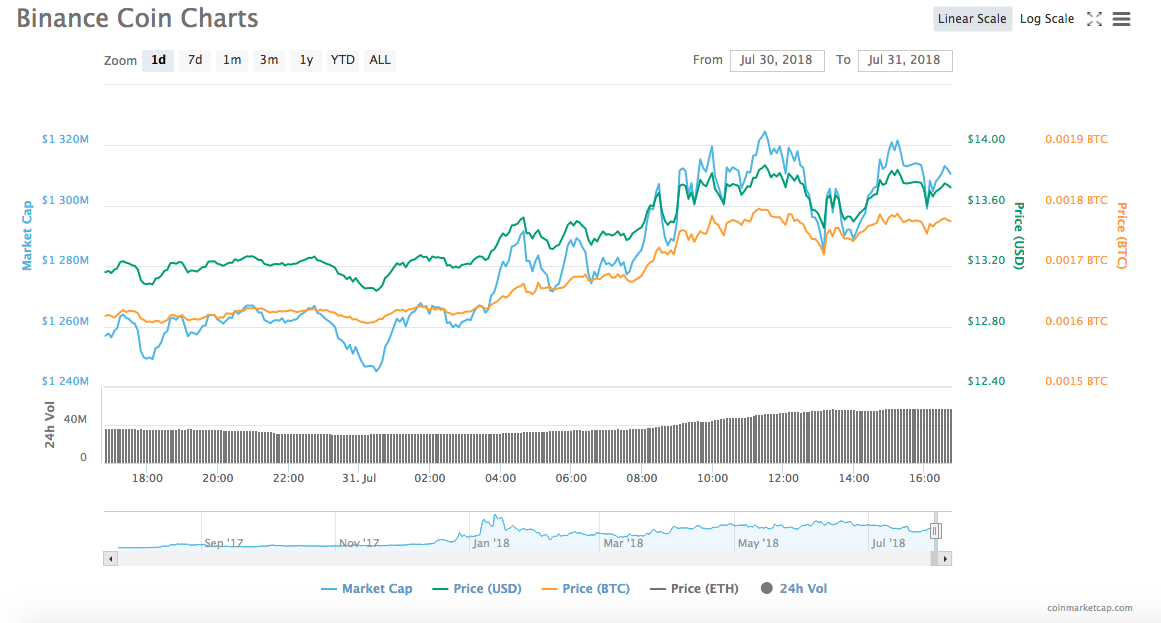Image resolution: width=1161 pixels, height=623 pixels.
Task: Set zoom to 1d
Action: click(x=158, y=60)
